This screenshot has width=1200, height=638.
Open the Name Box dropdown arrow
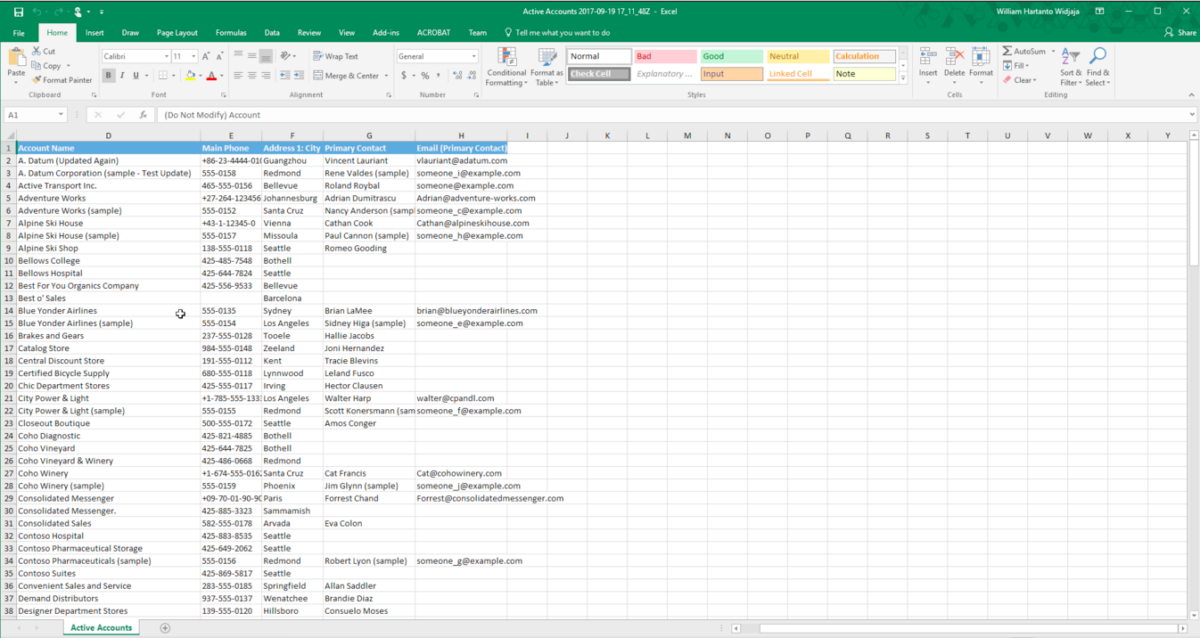tap(62, 115)
